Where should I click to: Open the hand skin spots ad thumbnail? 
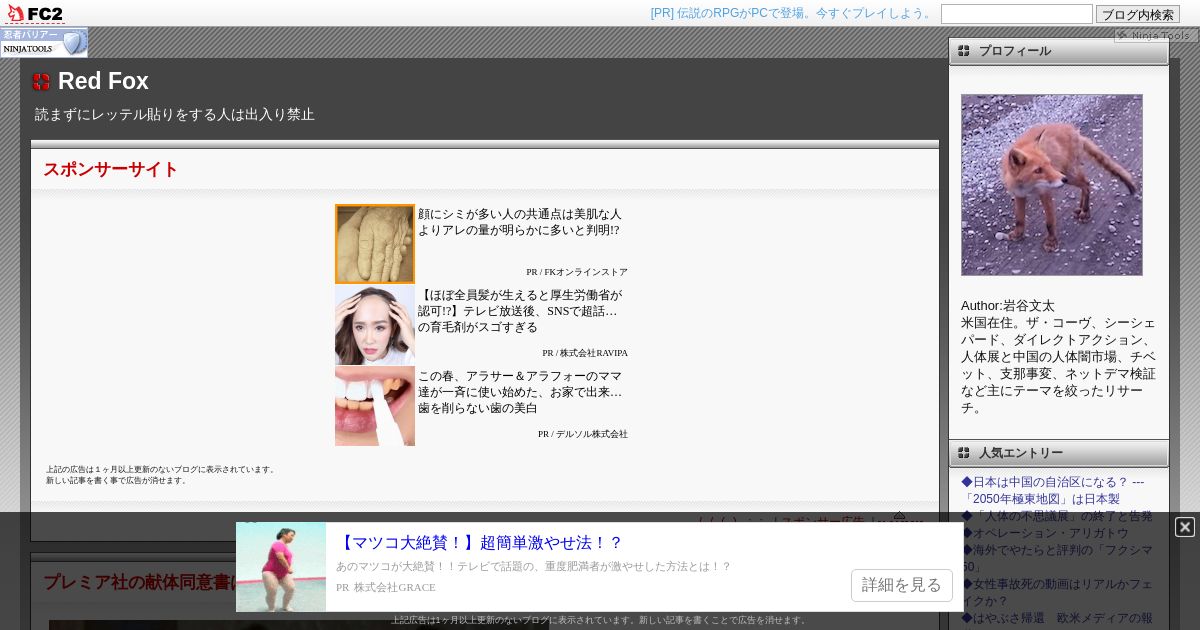tap(375, 244)
